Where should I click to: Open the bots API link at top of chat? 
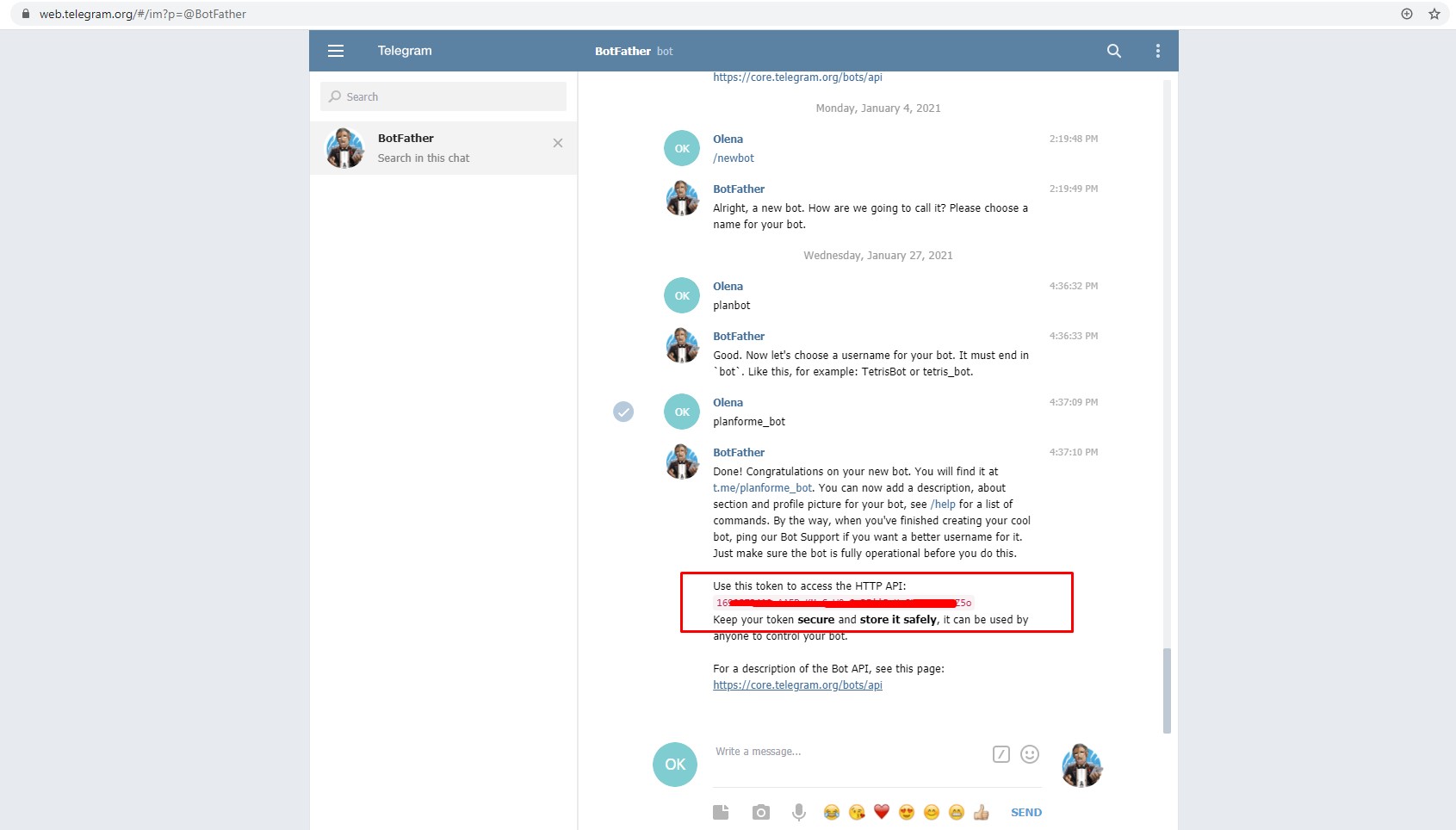coord(797,77)
